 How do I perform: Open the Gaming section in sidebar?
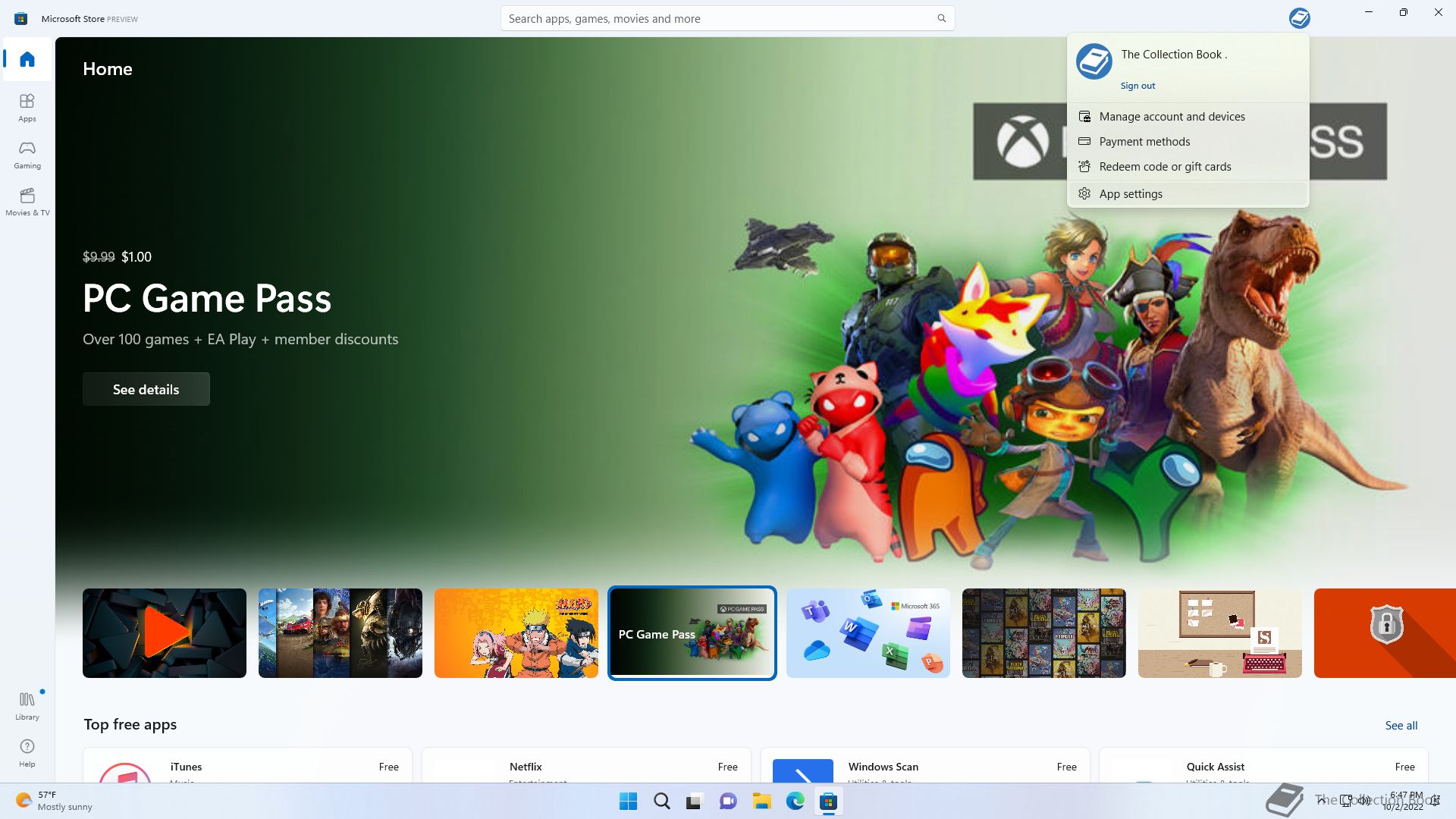(x=27, y=155)
